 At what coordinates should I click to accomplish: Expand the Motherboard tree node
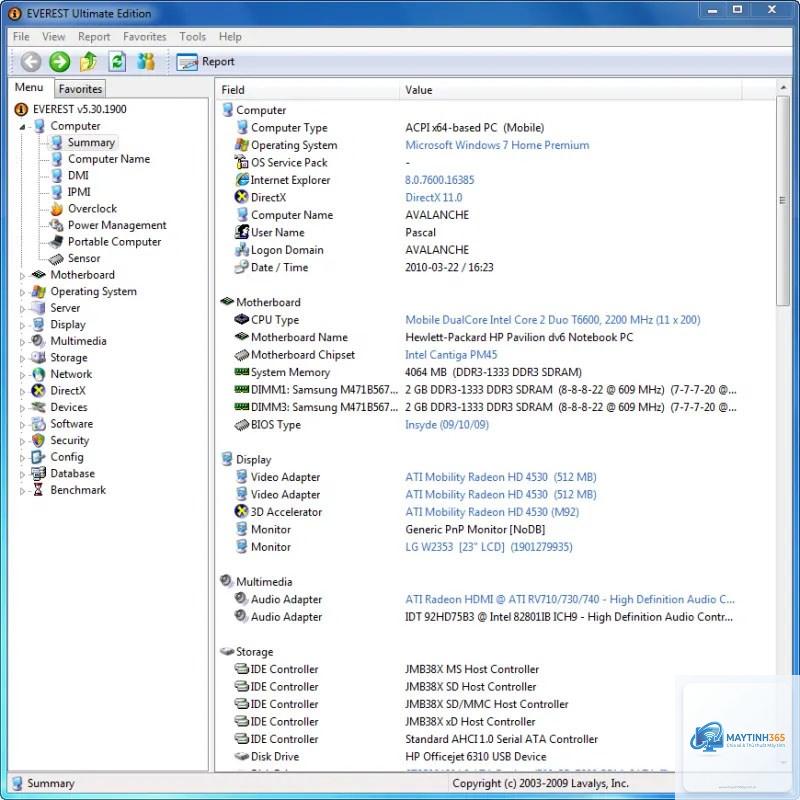point(22,276)
